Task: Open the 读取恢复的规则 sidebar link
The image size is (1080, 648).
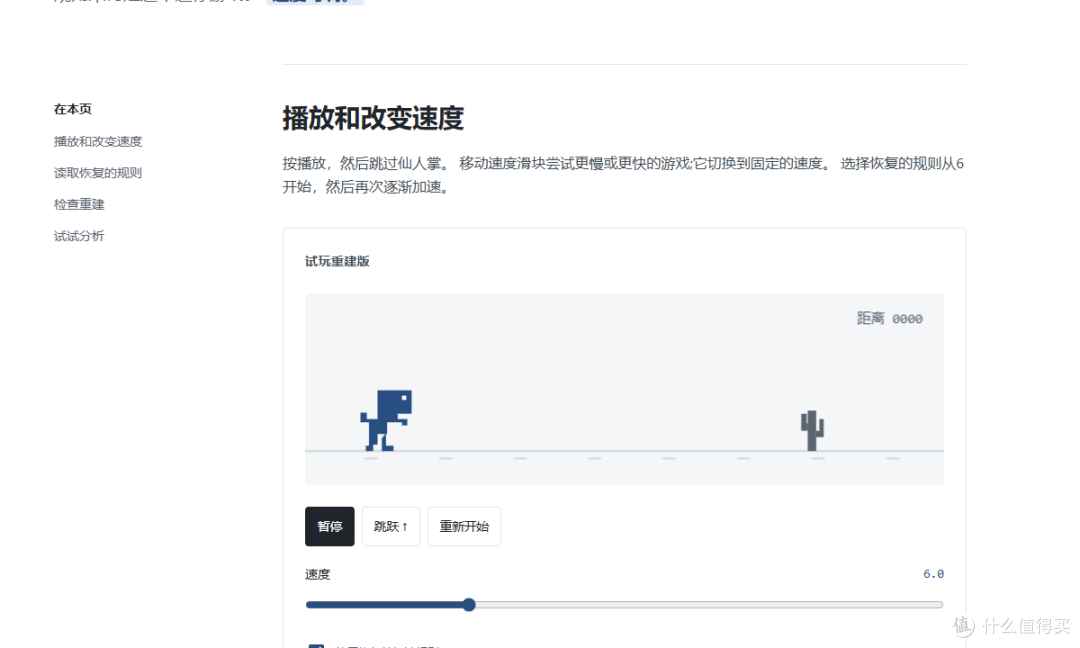Action: click(x=98, y=173)
